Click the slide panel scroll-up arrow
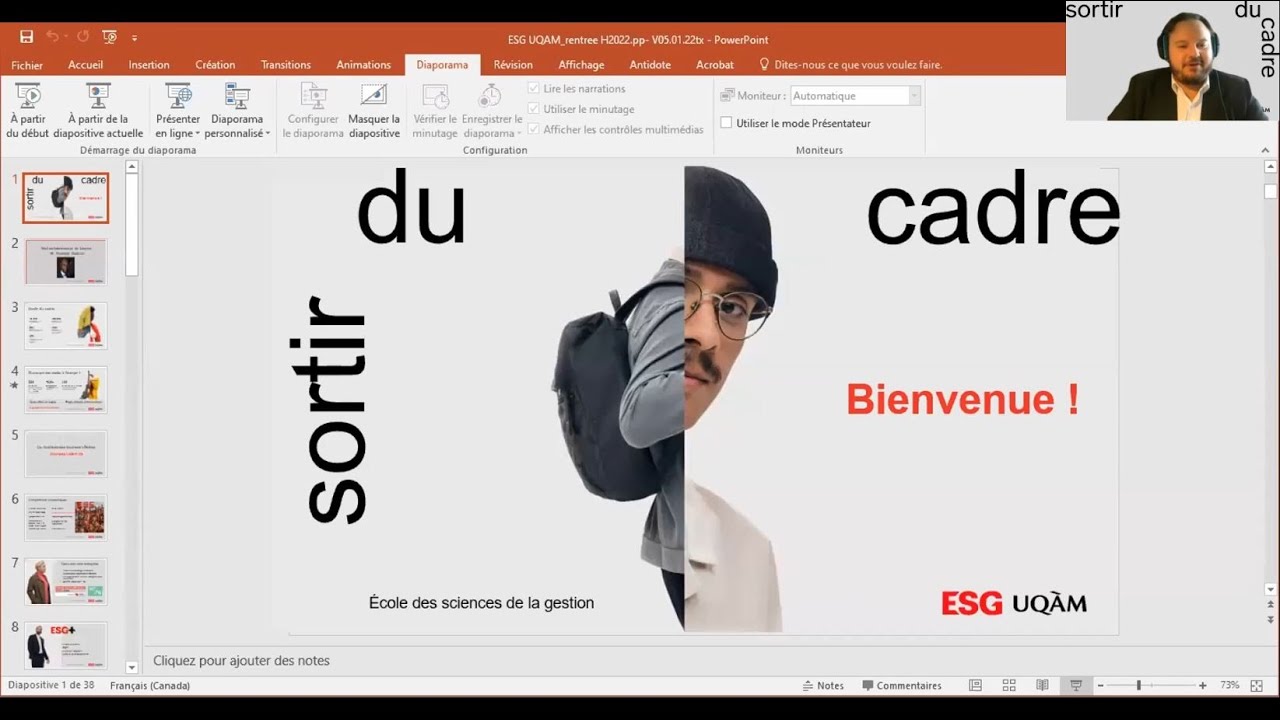Image resolution: width=1280 pixels, height=720 pixels. [x=132, y=169]
